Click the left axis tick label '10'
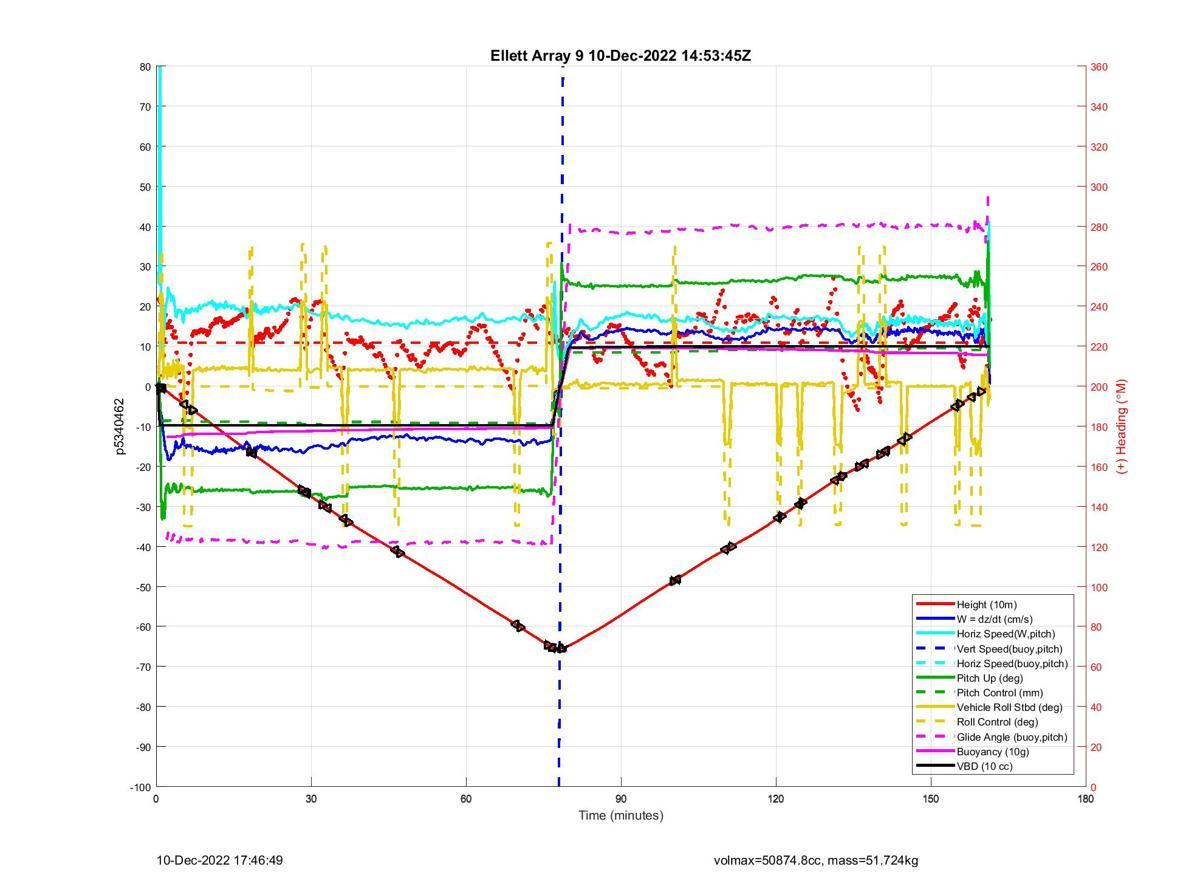The width and height of the screenshot is (1200, 885). coord(144,347)
